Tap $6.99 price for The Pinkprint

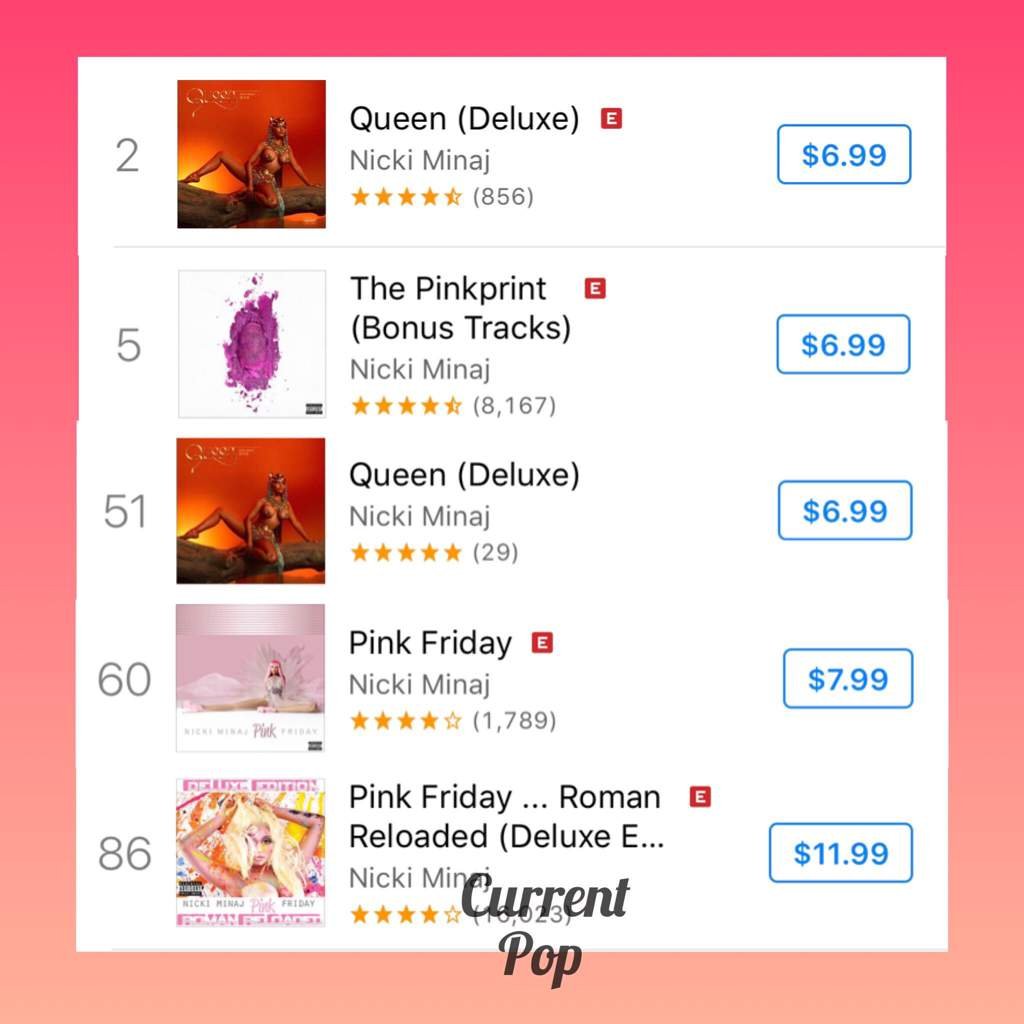[x=843, y=344]
